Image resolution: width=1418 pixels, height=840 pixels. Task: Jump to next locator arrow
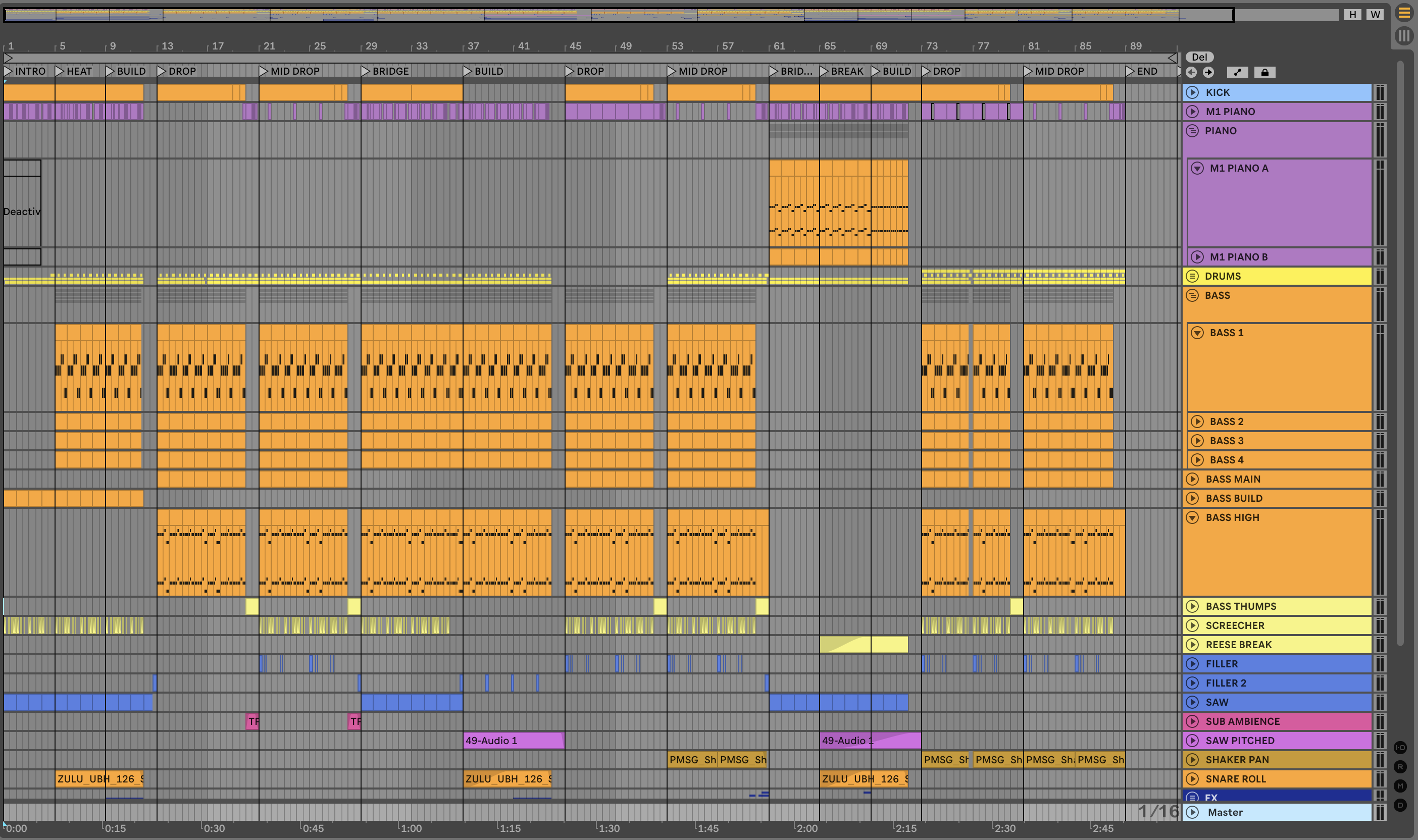point(1208,72)
